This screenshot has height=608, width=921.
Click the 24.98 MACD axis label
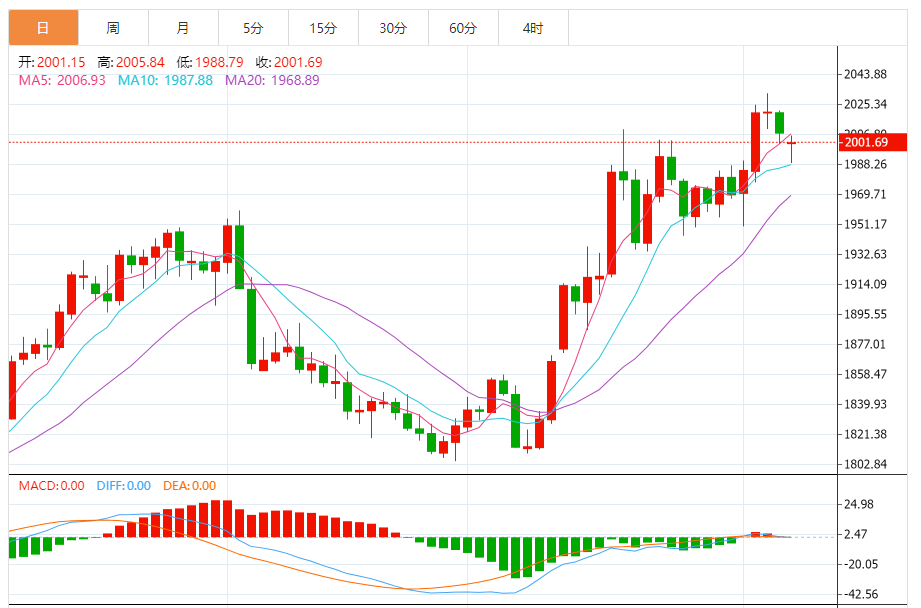(859, 504)
